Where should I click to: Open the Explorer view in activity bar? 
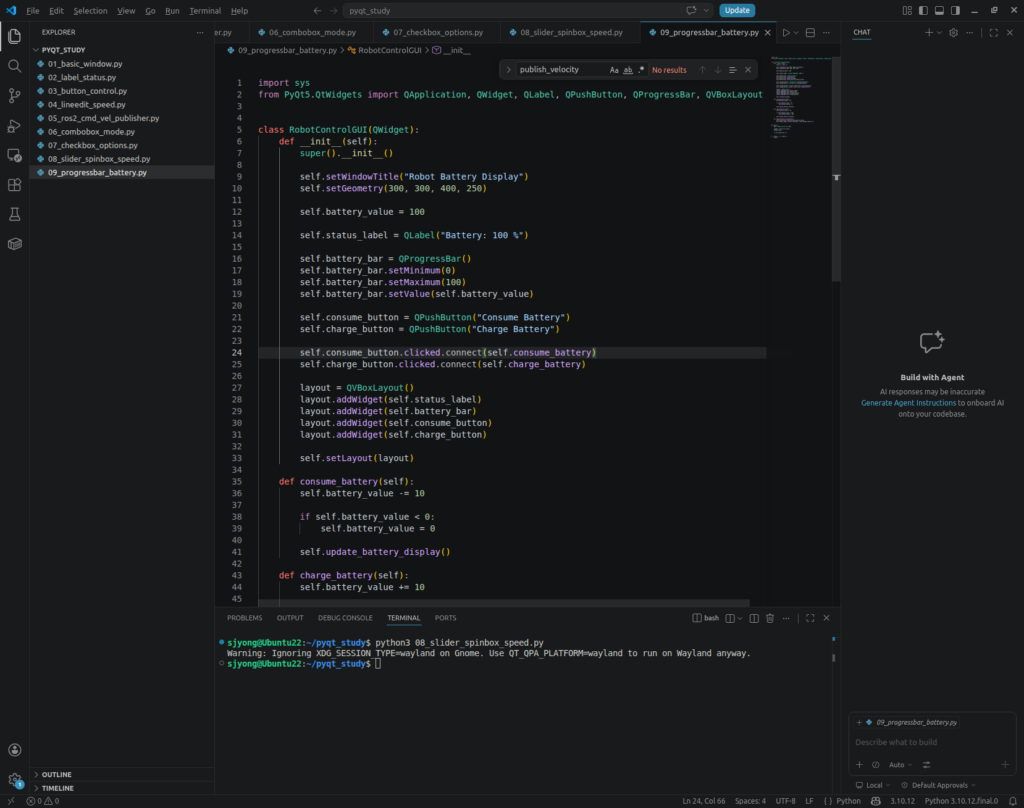pyautogui.click(x=14, y=37)
